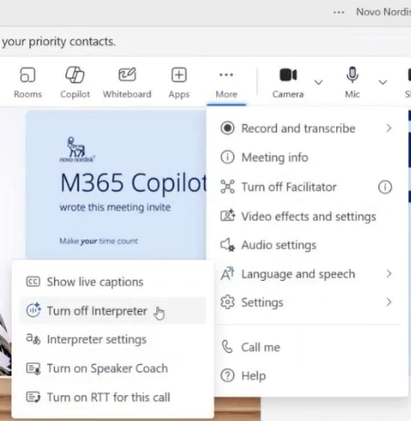411x421 pixels.
Task: Turn on Speaker Coach
Action: [113, 368]
